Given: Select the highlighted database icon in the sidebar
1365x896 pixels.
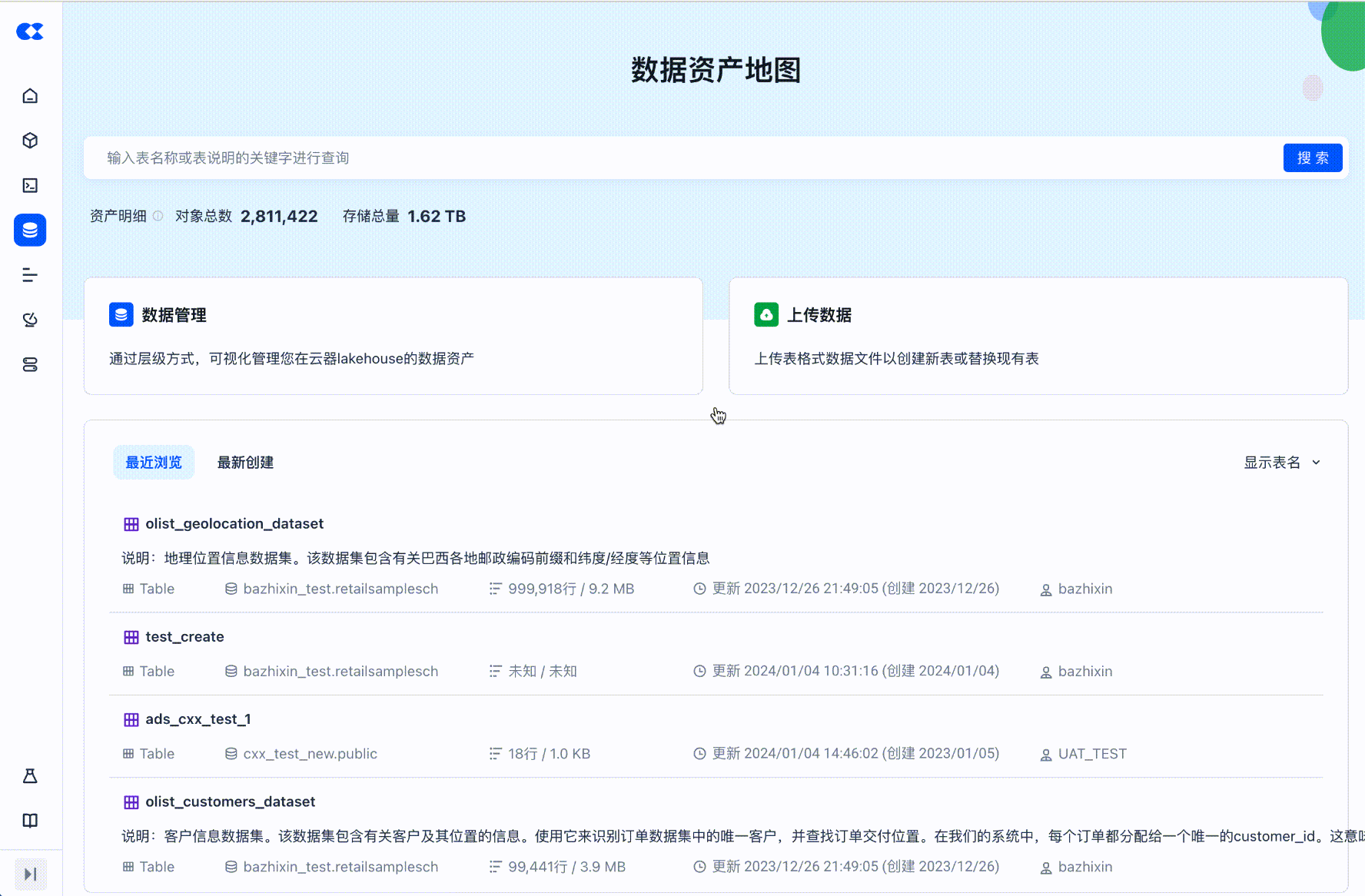Looking at the screenshot, I should tap(30, 230).
